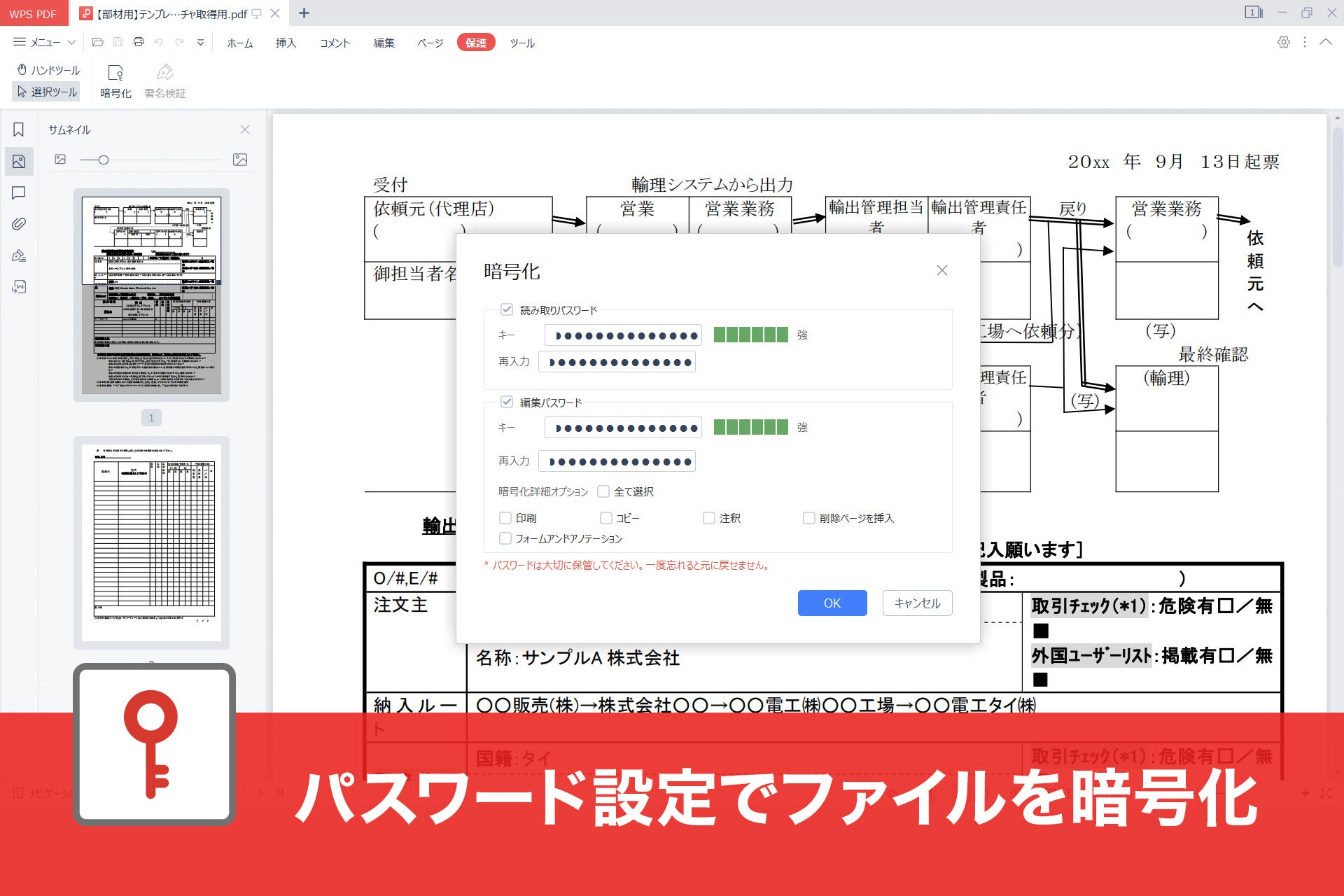Select the ハンドツール hand tool
Screen dimensions: 1344x896
coord(48,70)
